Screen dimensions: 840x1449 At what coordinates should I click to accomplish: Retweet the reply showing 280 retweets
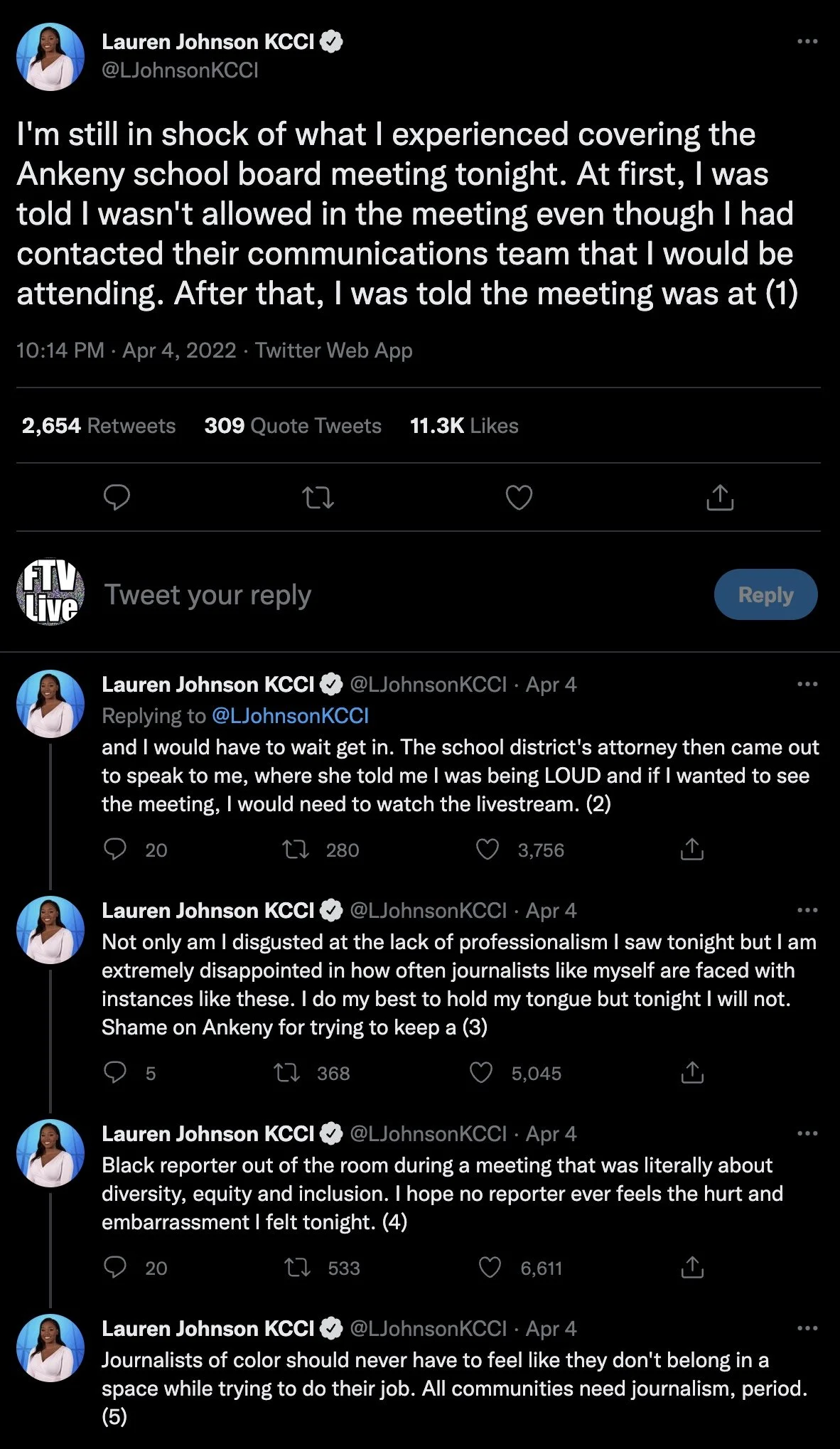click(296, 850)
